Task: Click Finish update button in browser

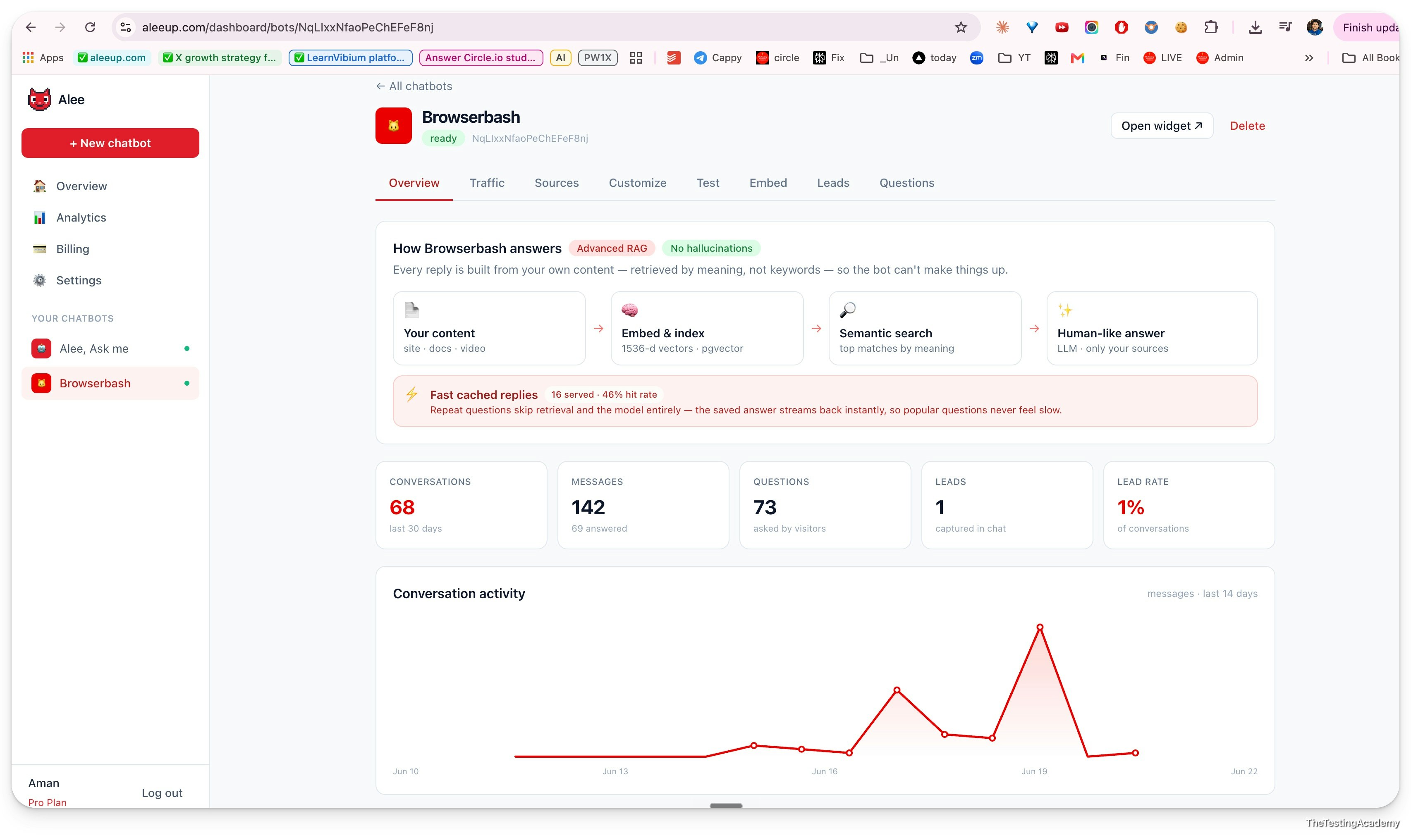Action: pos(1368,27)
